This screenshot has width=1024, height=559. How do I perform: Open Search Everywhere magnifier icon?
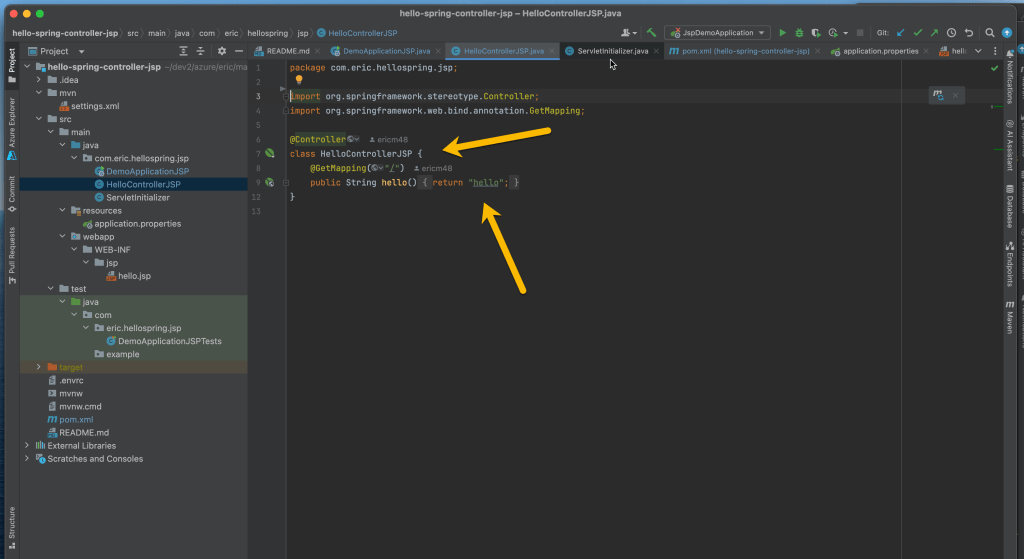tap(989, 33)
